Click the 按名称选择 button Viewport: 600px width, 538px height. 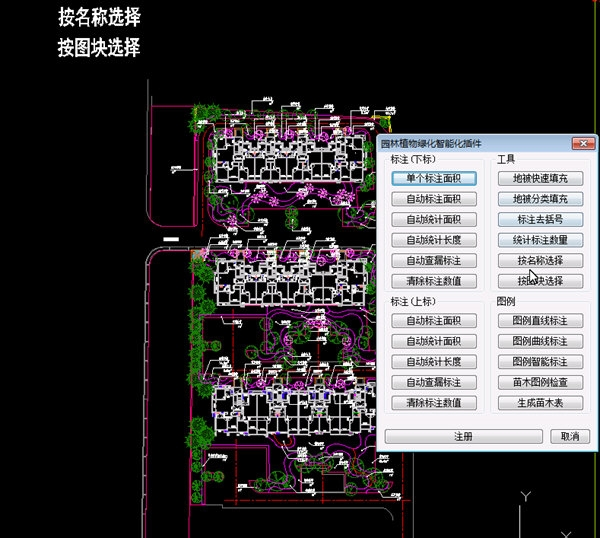point(539,260)
